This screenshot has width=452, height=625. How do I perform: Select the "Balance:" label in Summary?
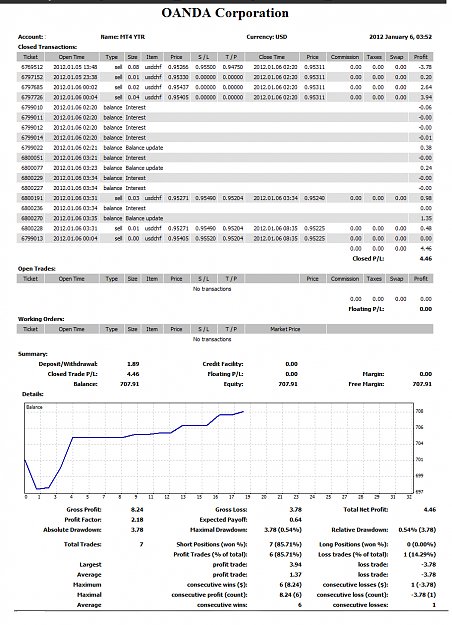(x=85, y=384)
